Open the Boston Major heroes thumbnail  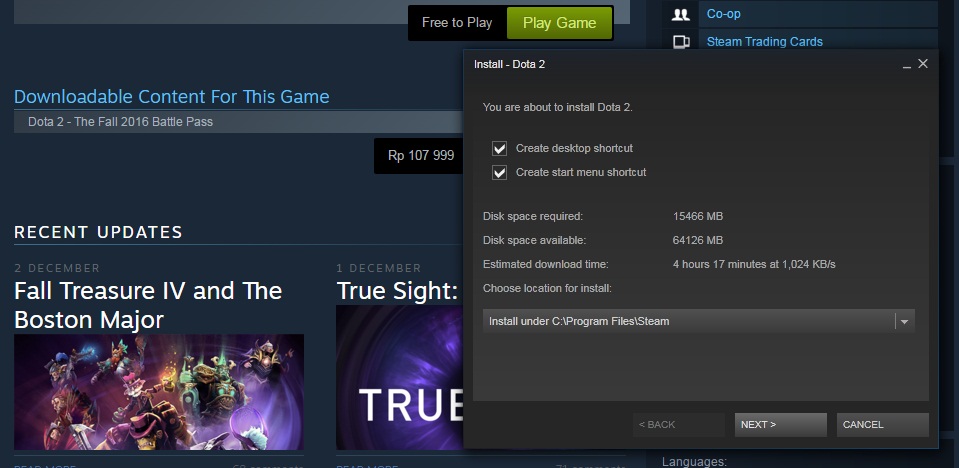click(159, 392)
